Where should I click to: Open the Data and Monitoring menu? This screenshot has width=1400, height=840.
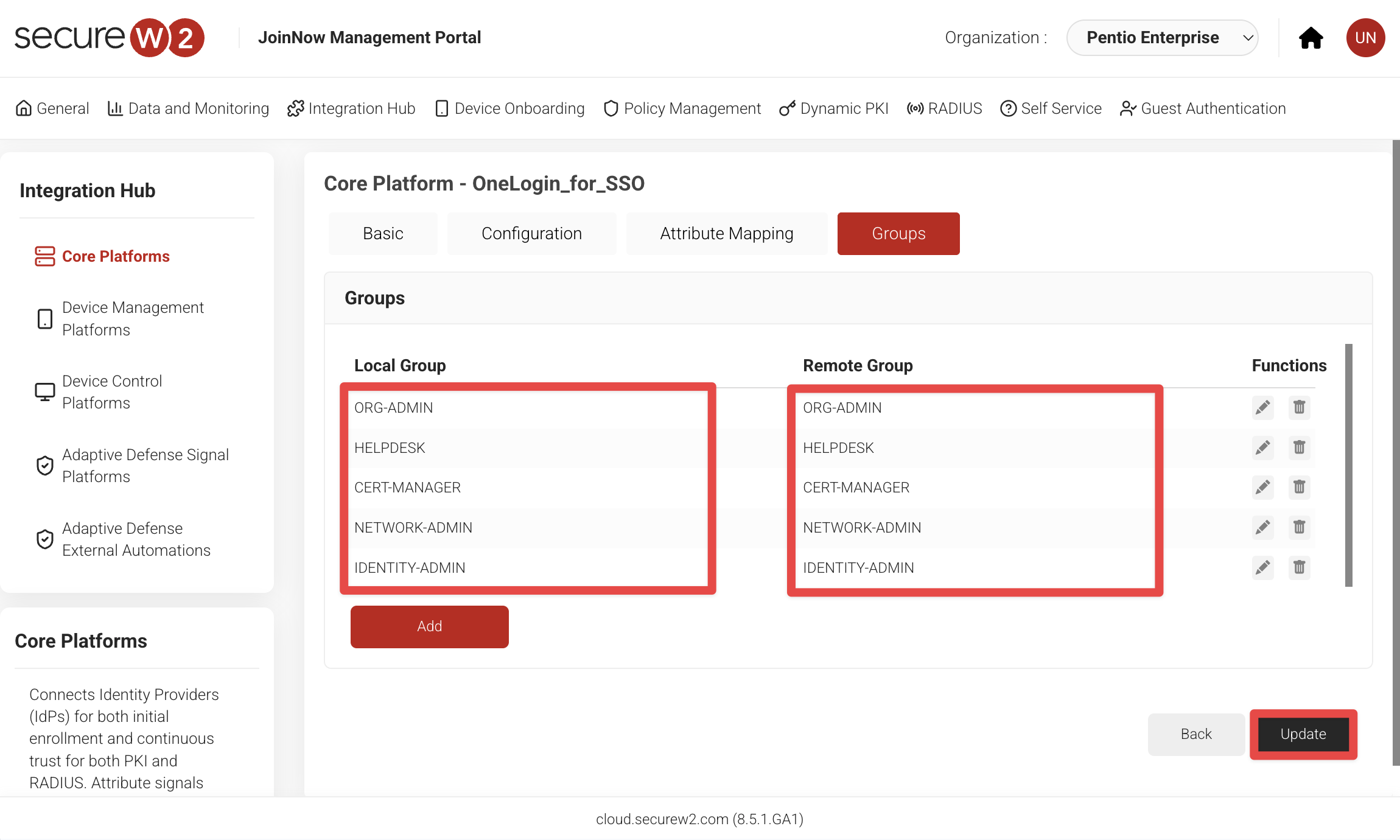[x=188, y=108]
